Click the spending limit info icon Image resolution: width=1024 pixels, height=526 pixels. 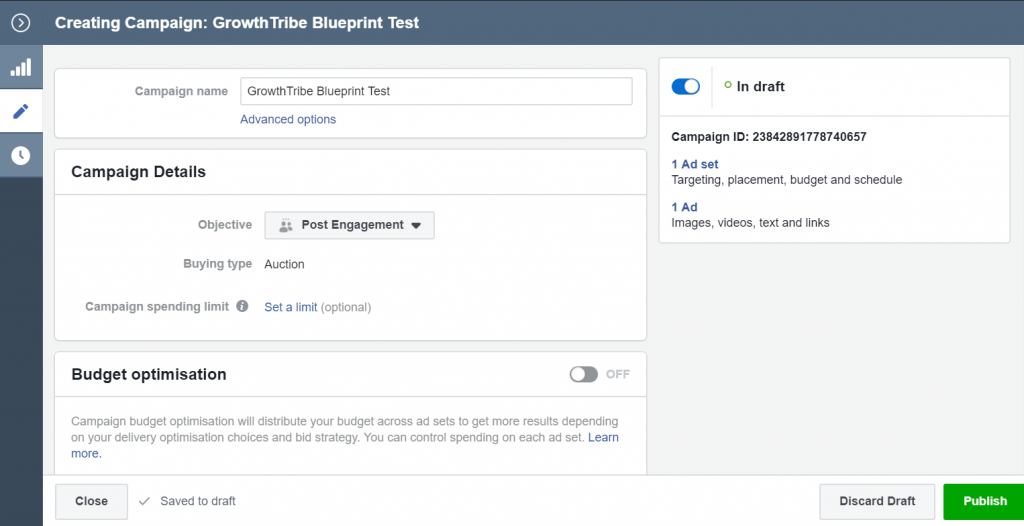pyautogui.click(x=242, y=306)
